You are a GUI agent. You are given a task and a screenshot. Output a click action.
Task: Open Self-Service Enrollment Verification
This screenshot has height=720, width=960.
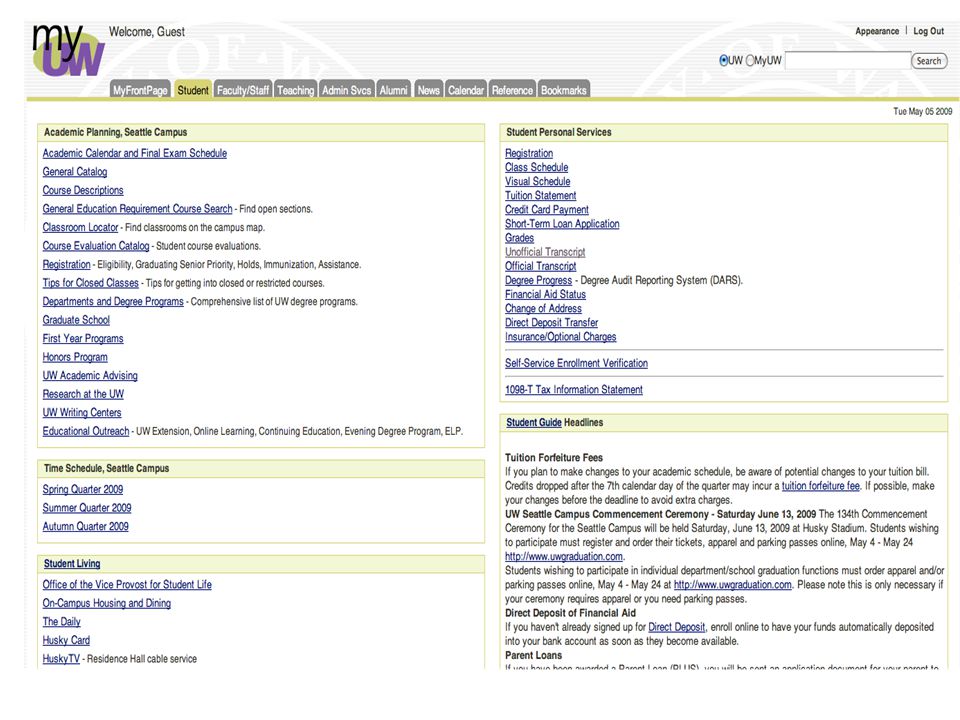(x=576, y=363)
